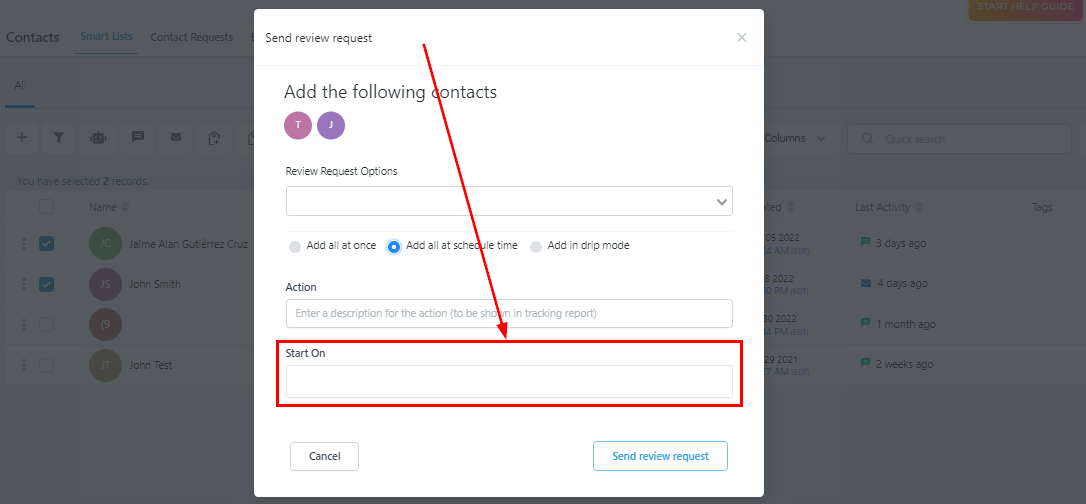Click the Cancel button
Viewport: 1086px width, 504px height.
324,456
